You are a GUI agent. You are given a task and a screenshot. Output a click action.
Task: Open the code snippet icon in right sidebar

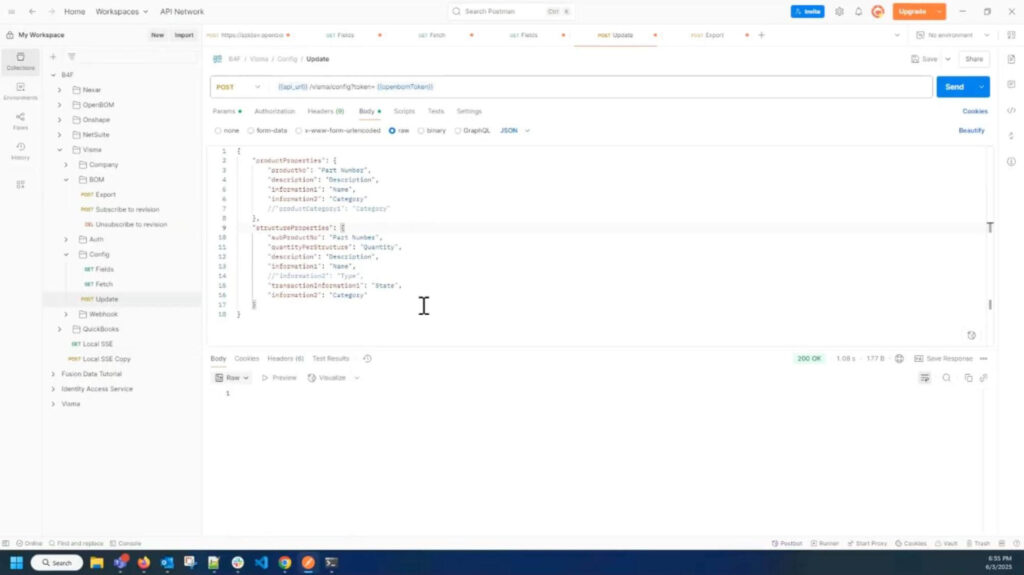1011,110
